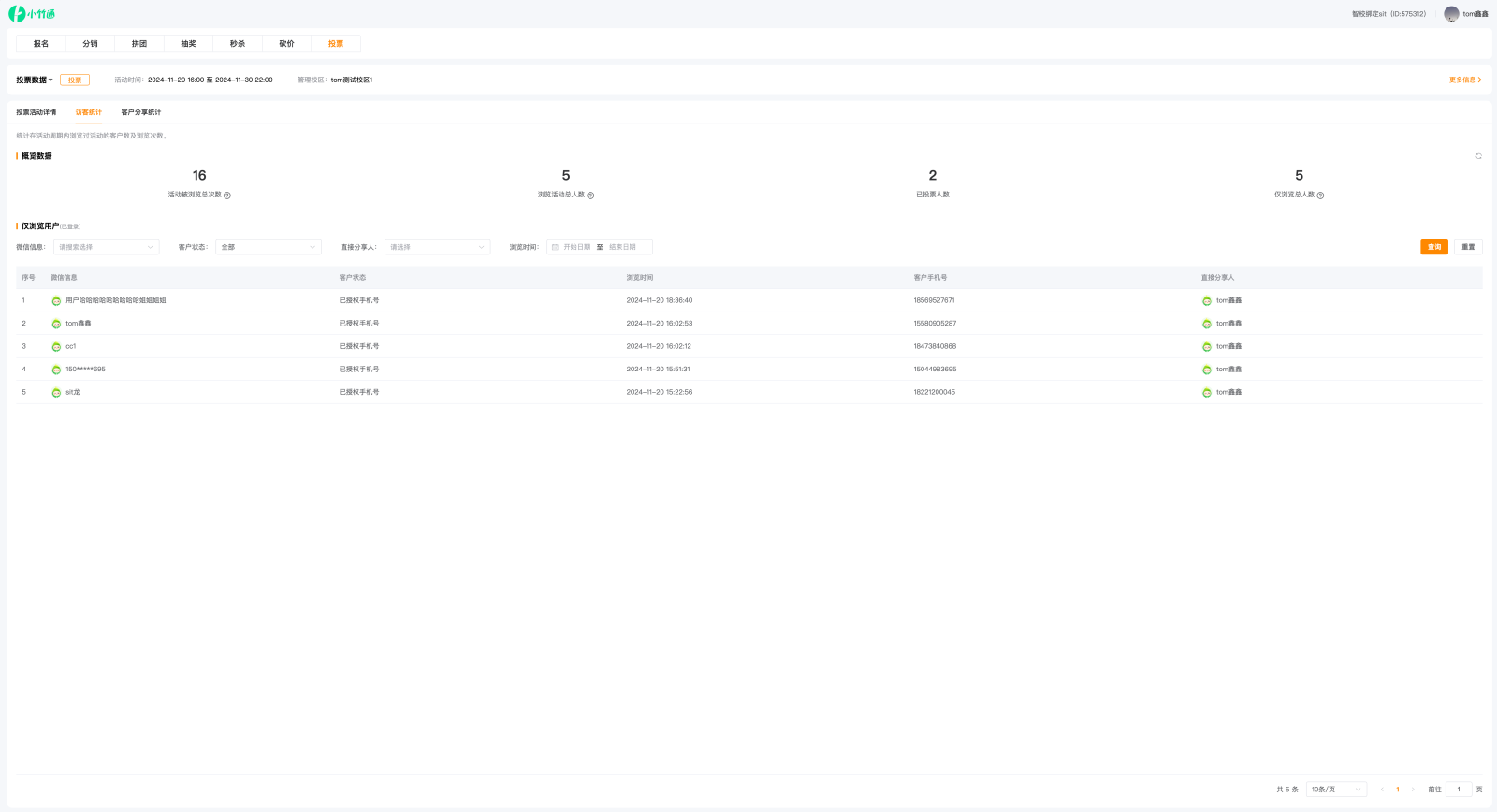Click sharer avatar in the 15044983695 row
Screen dimensions: 1497x812
(1207, 370)
